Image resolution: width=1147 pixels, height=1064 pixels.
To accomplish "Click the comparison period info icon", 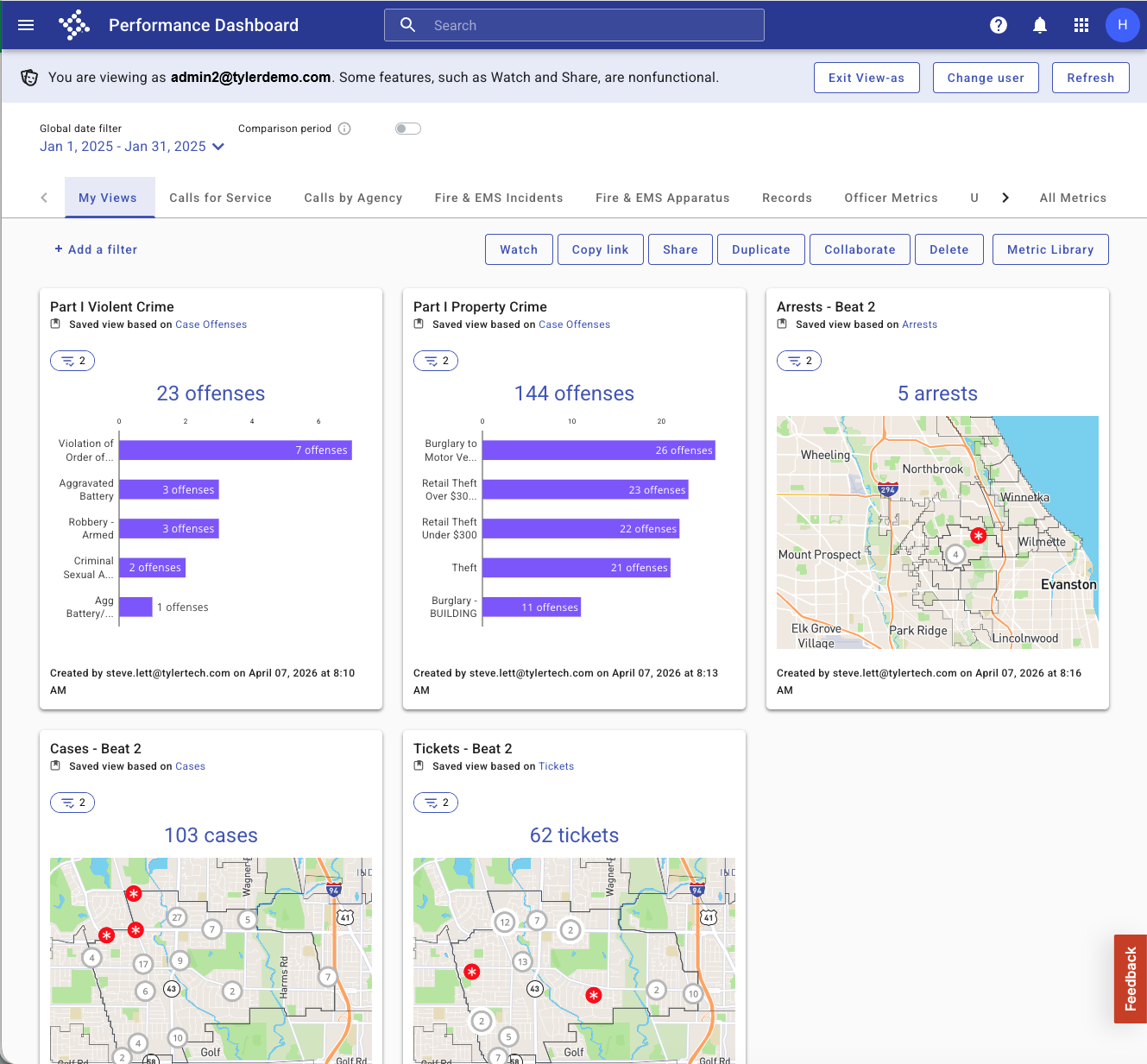I will tap(344, 129).
